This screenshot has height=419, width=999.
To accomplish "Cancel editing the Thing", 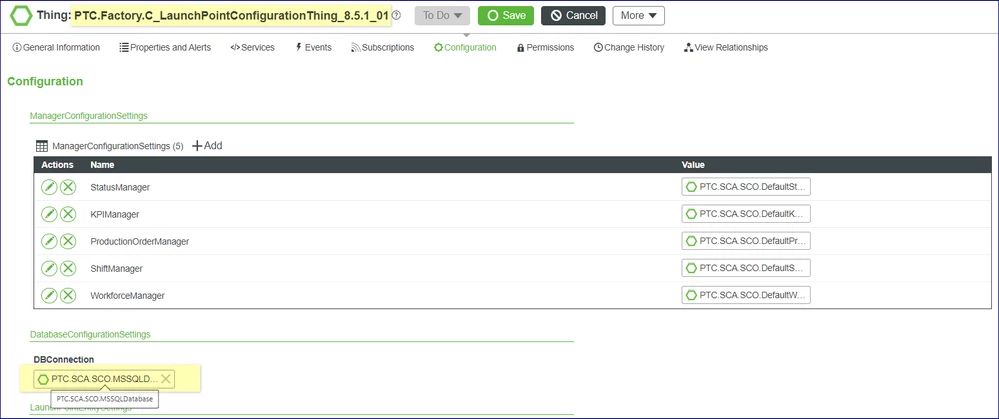I will click(573, 15).
